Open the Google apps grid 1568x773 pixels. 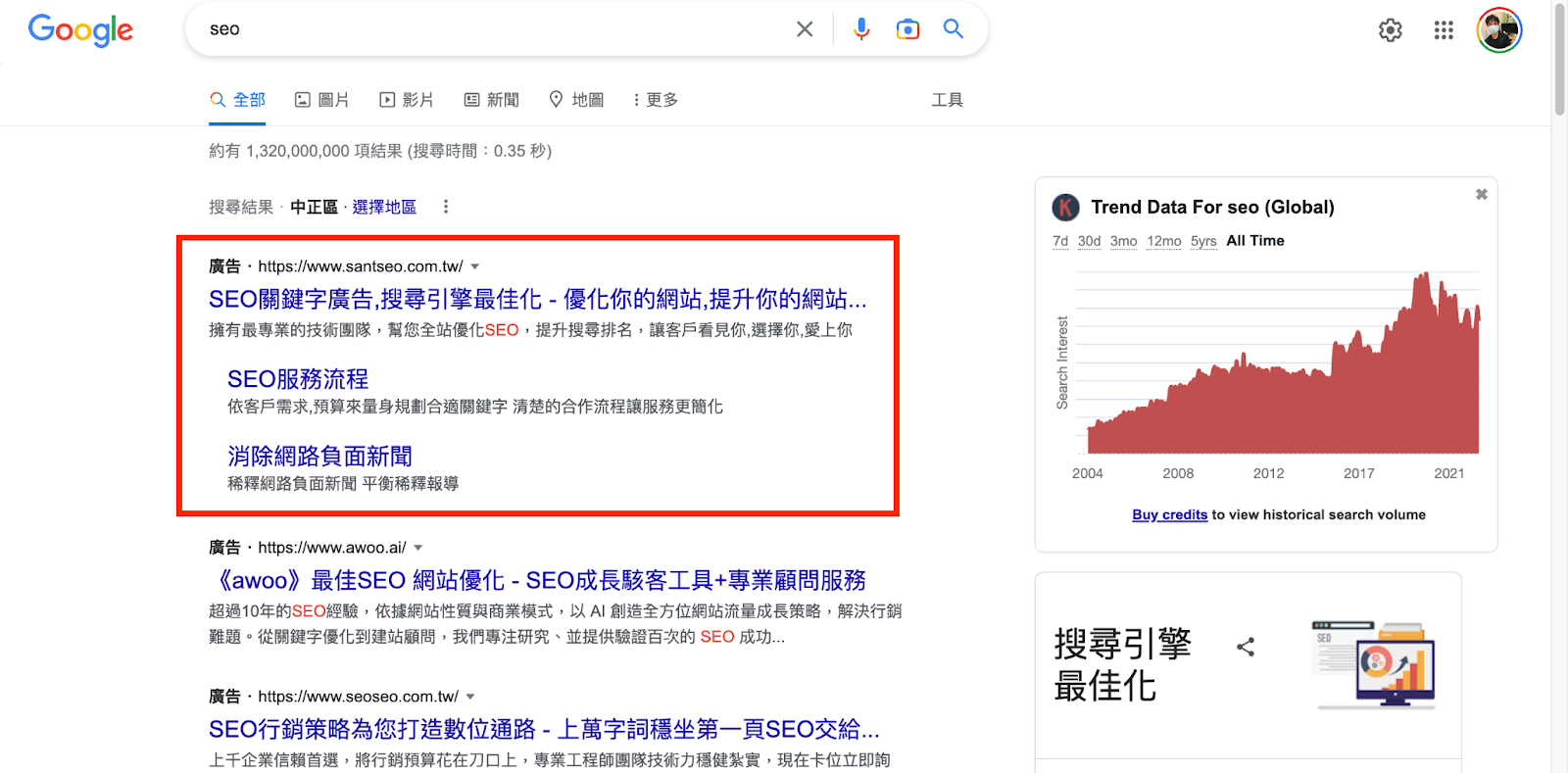(x=1444, y=30)
